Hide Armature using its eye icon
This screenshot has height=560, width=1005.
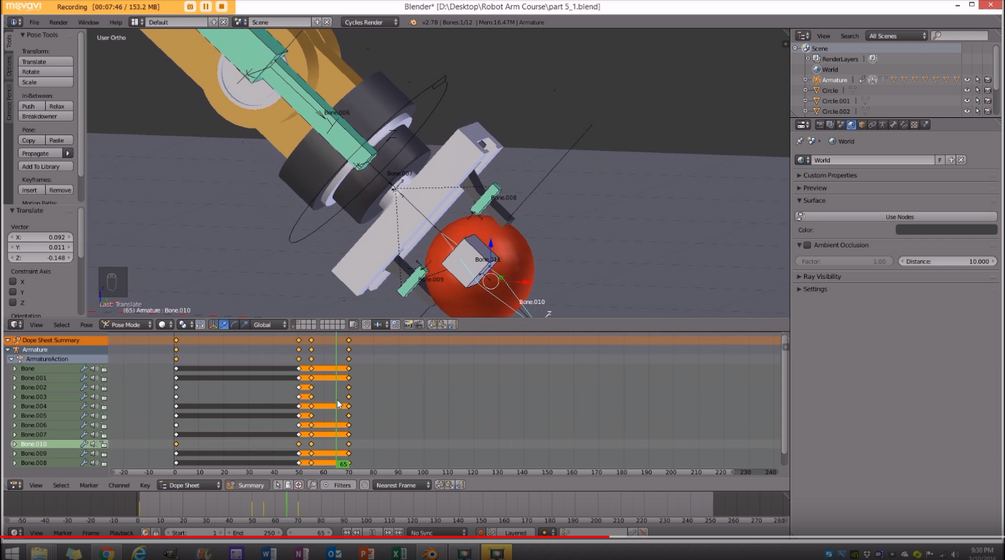click(x=967, y=80)
